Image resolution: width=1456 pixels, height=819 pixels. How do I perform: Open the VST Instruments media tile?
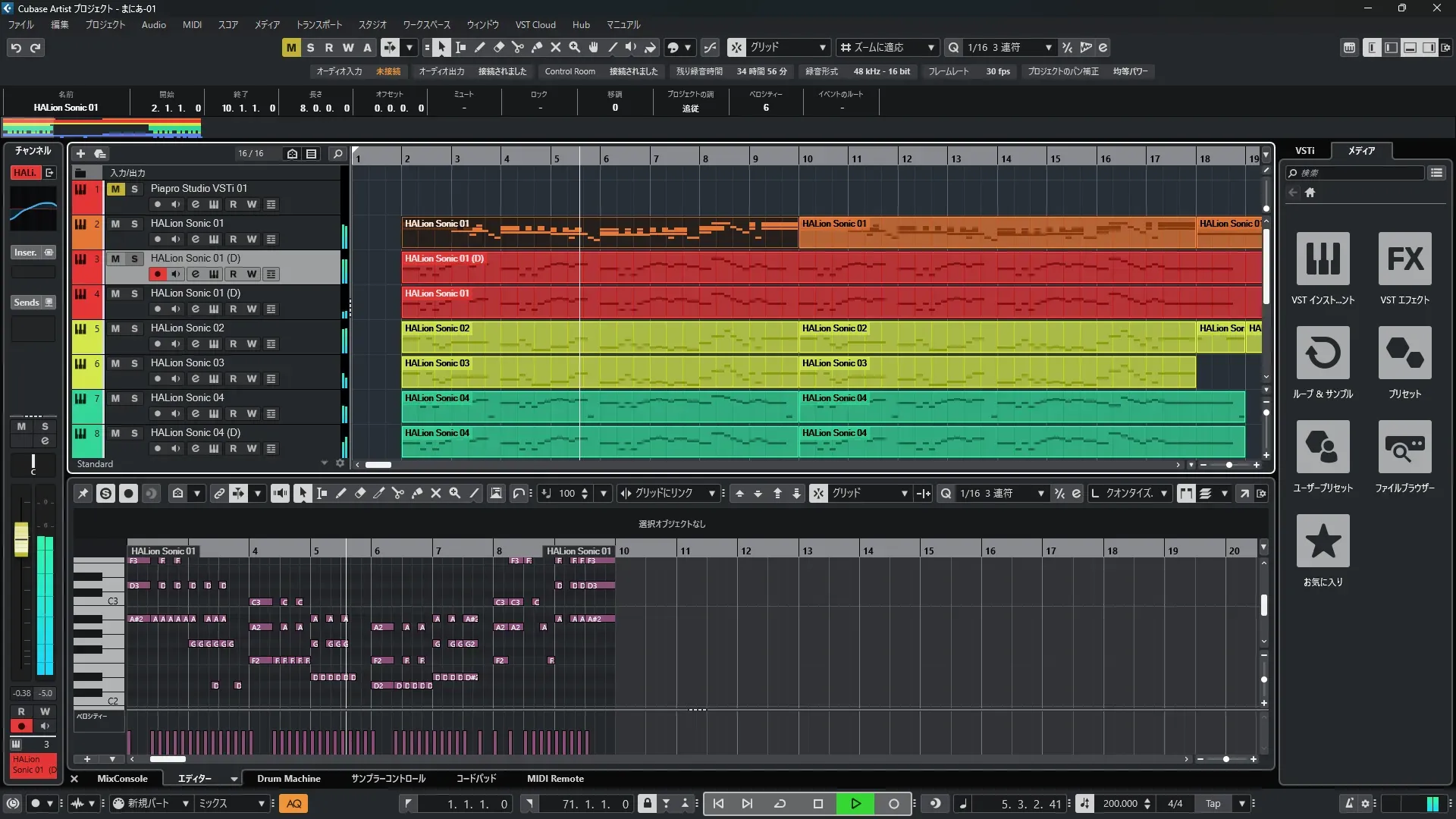click(1323, 259)
